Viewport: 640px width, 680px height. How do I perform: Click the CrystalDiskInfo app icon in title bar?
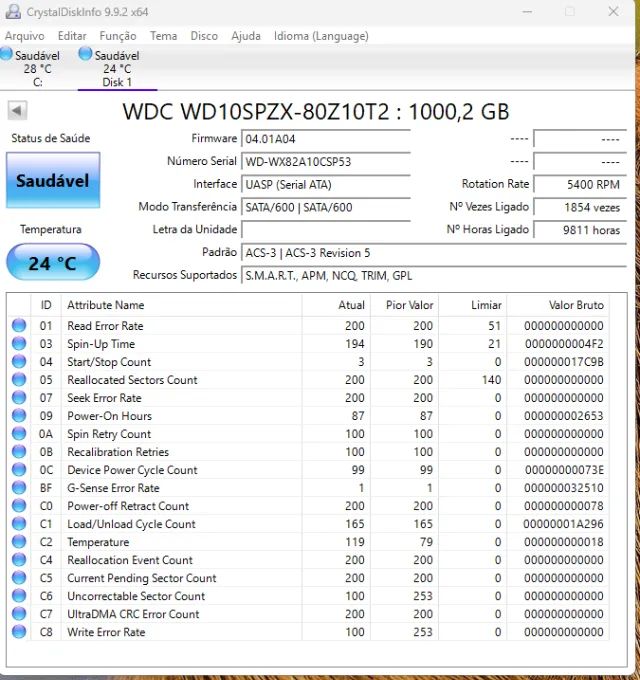[13, 12]
